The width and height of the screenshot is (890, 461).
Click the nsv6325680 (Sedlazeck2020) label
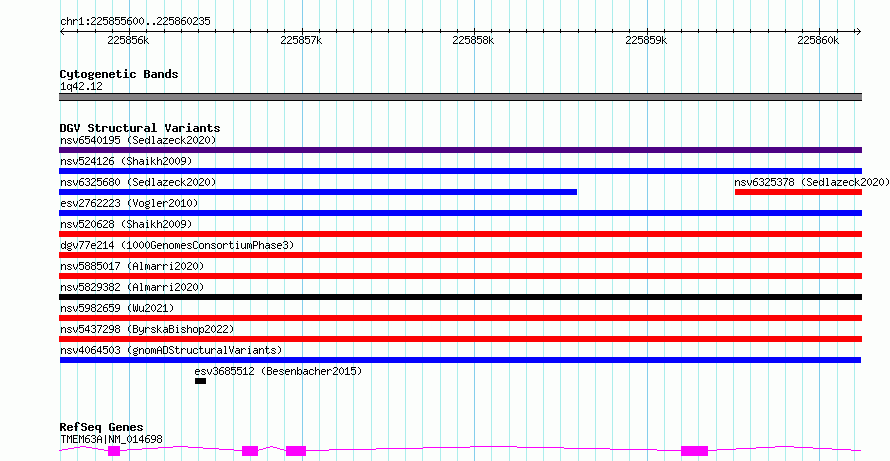click(x=138, y=182)
